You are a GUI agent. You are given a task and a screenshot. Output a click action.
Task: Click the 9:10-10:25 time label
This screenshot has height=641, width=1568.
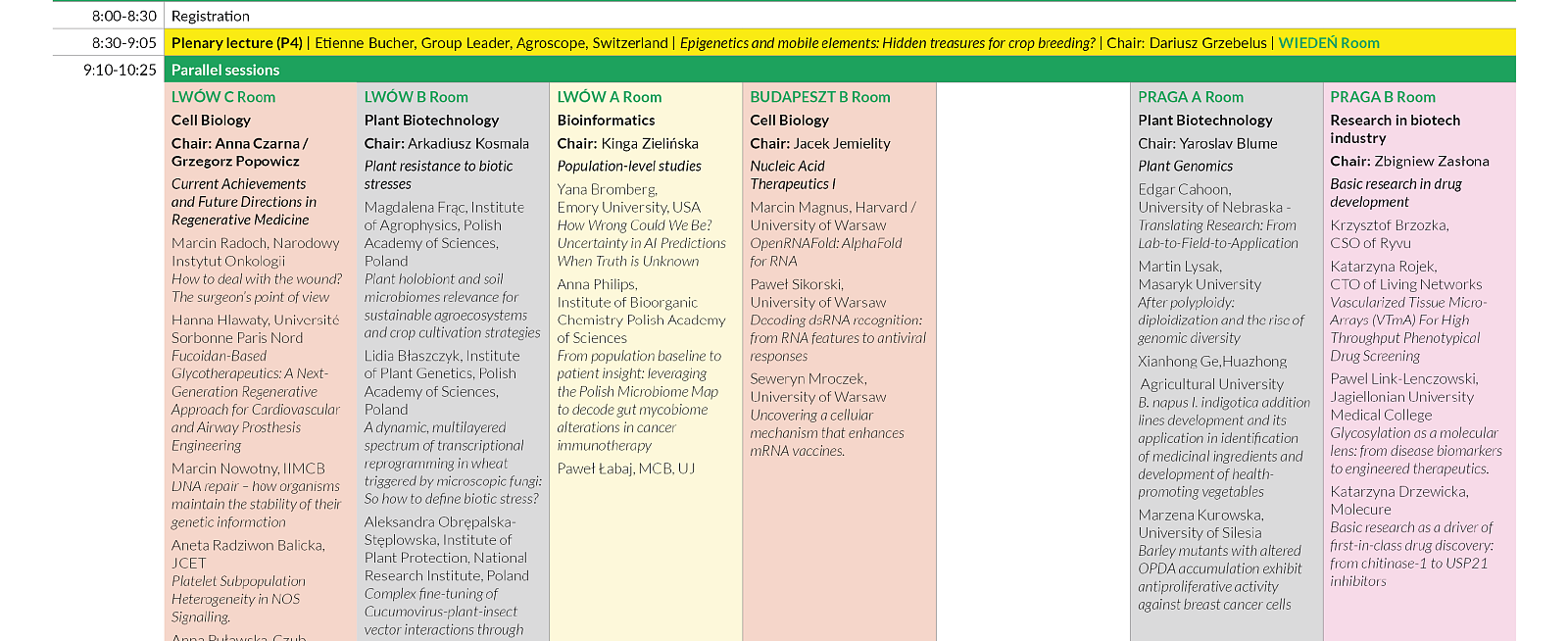pyautogui.click(x=120, y=70)
